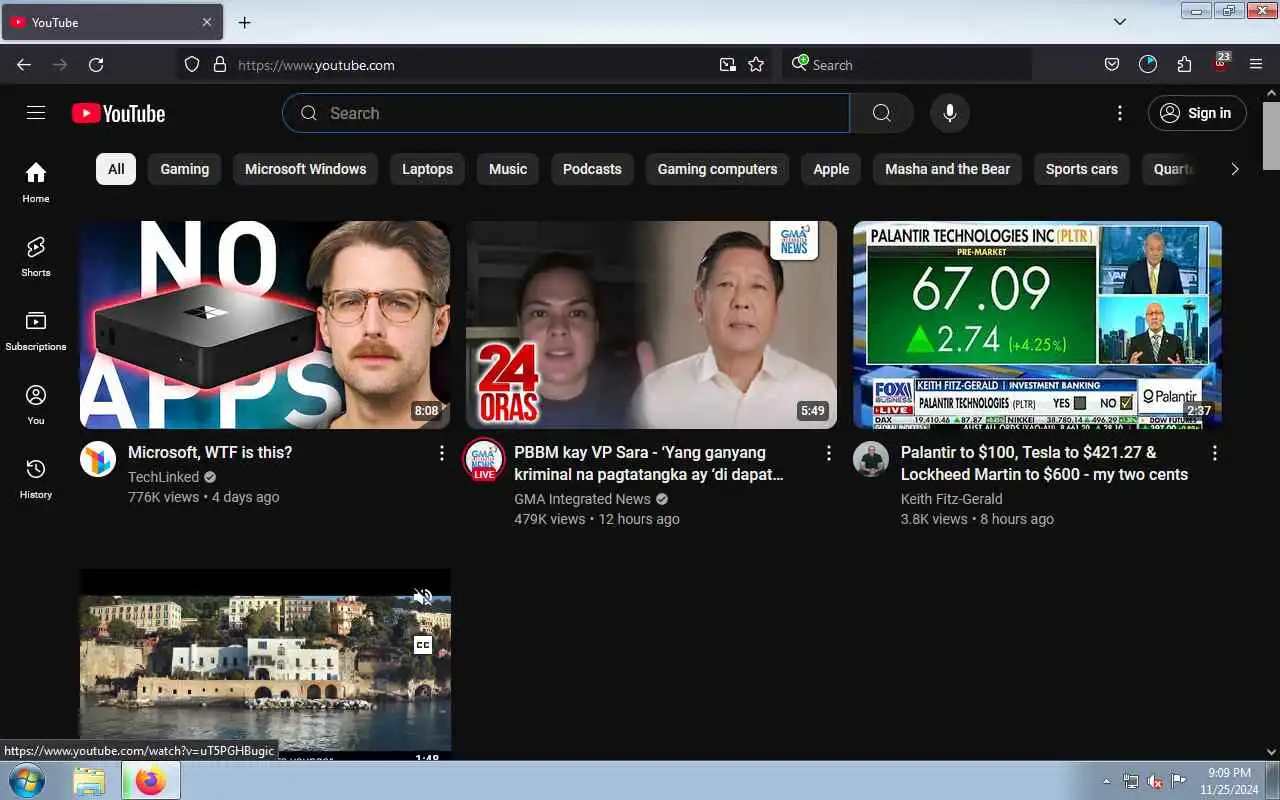The width and height of the screenshot is (1280, 800).
Task: Open 'Microsoft, WTF is this?' video title
Action: tap(210, 453)
